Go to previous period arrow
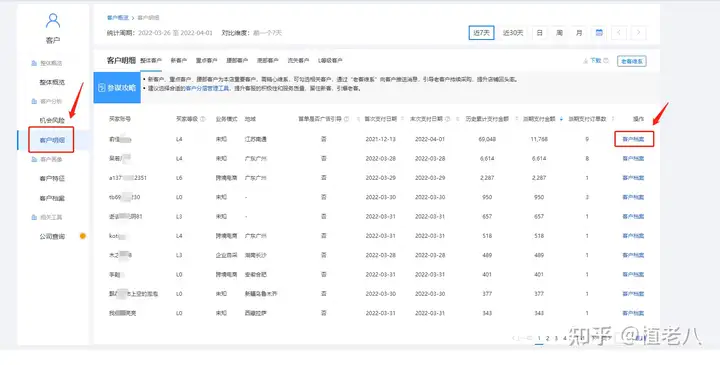720x365 pixels. click(619, 33)
